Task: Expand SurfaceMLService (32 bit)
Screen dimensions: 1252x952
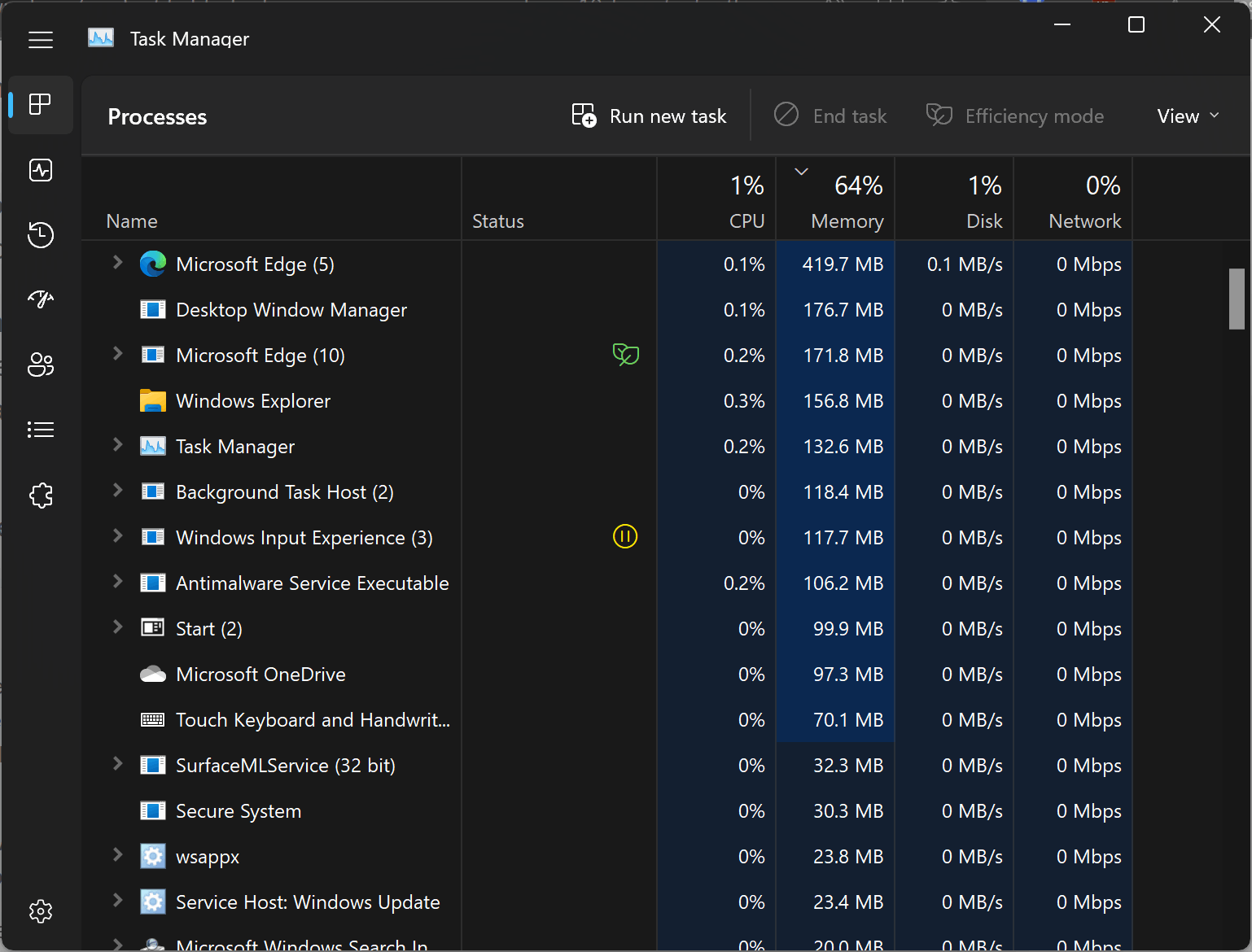Action: tap(117, 764)
